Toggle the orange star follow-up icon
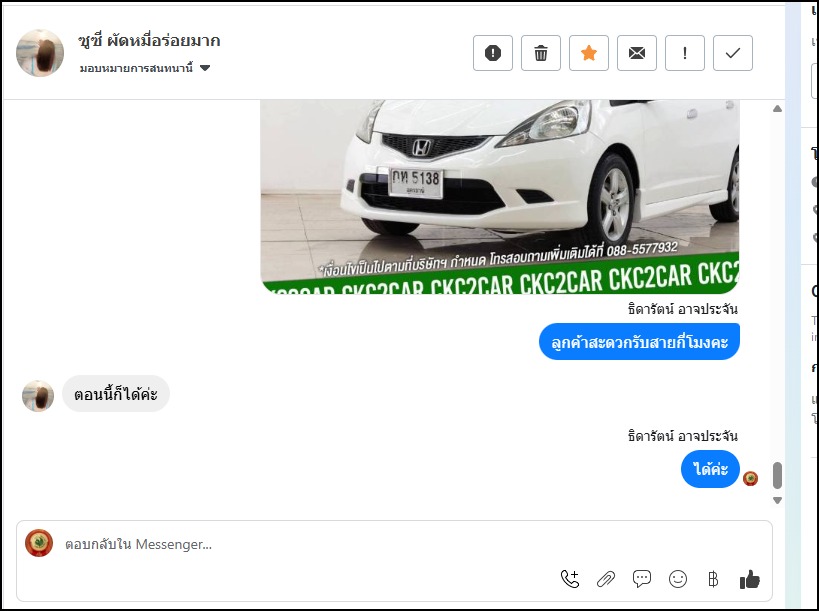Screen dimensions: 819x611 (589, 53)
